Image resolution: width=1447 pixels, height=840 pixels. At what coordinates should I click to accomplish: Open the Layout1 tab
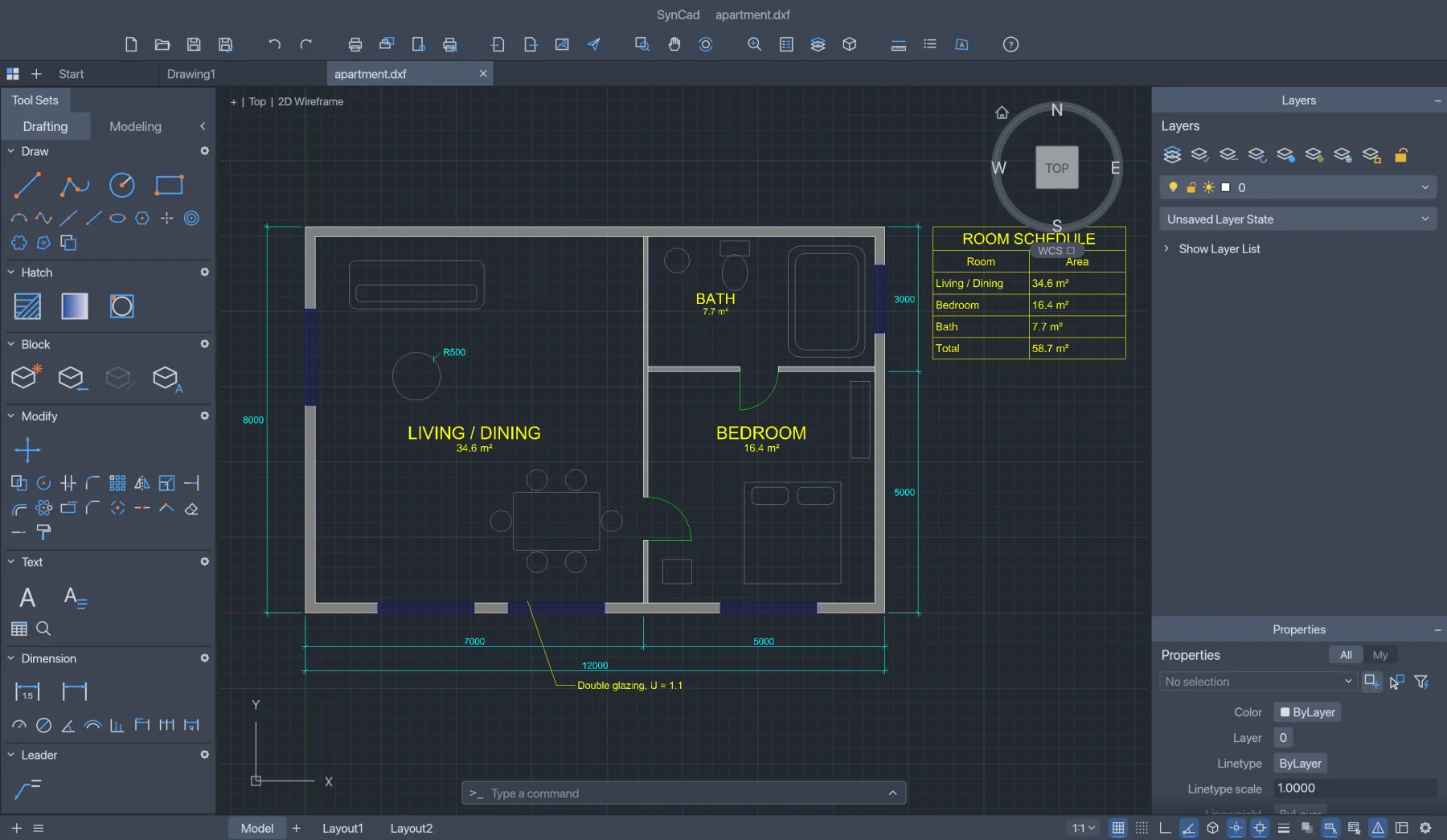(342, 828)
